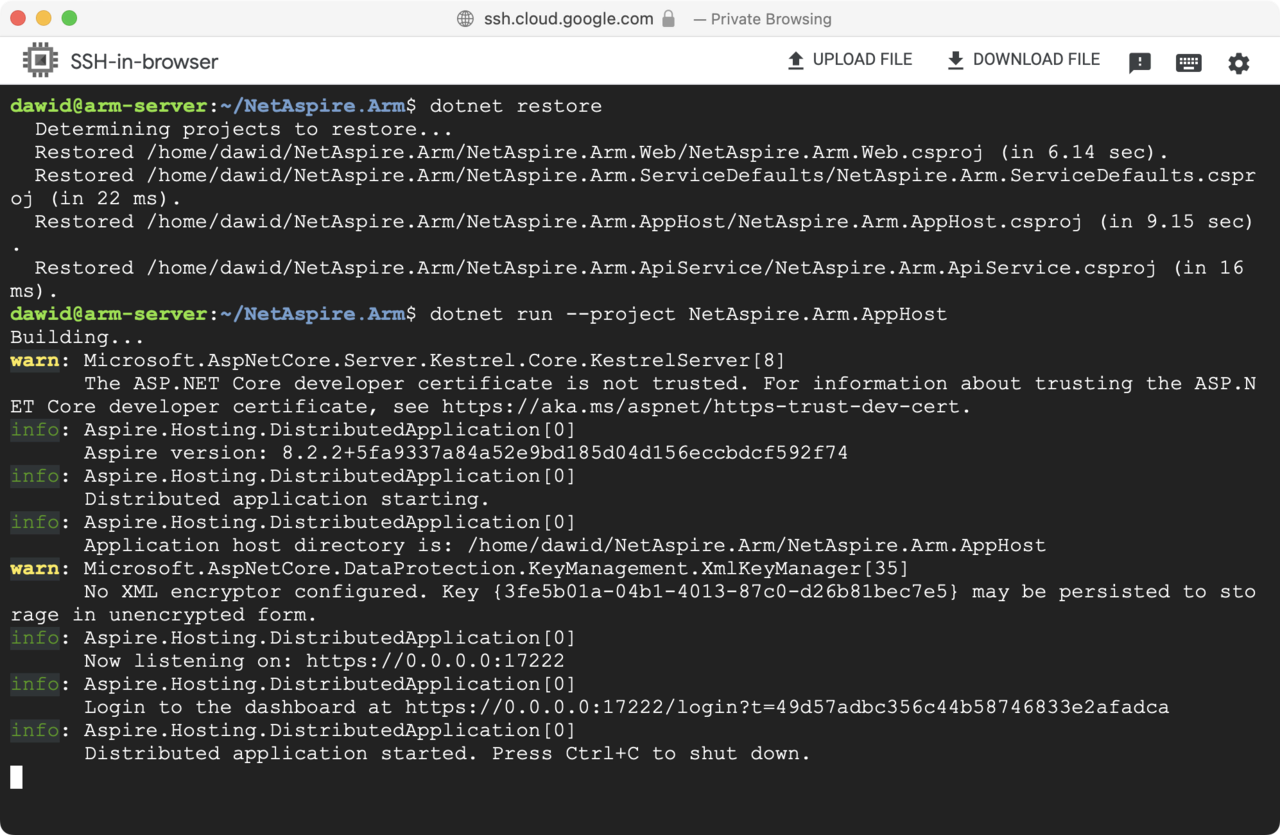Click the 'SSH-in-browser' title text
The image size is (1280, 835).
144,62
